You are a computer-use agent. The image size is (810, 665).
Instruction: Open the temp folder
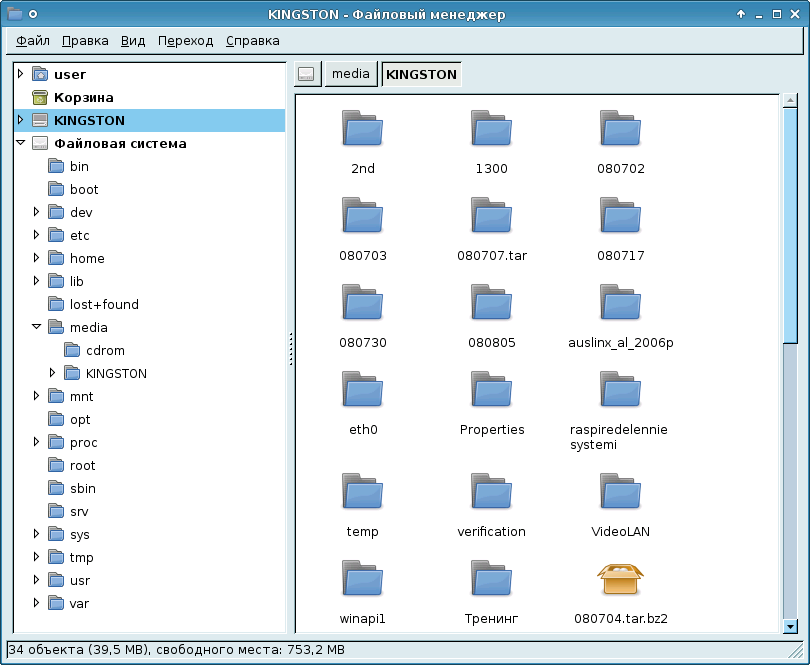tap(362, 490)
